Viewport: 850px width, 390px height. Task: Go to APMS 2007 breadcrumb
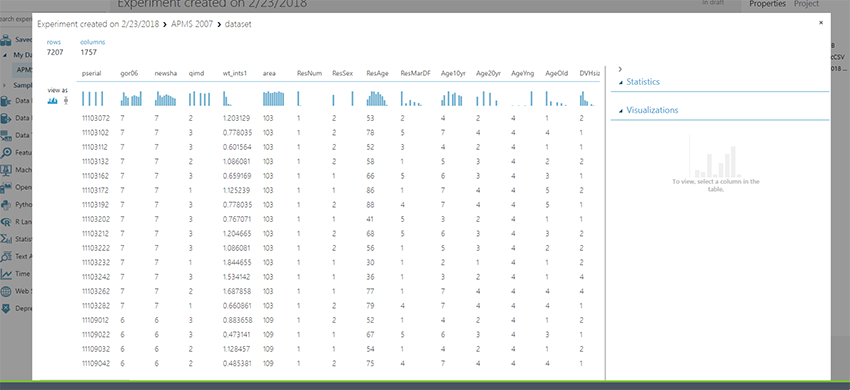pyautogui.click(x=191, y=24)
